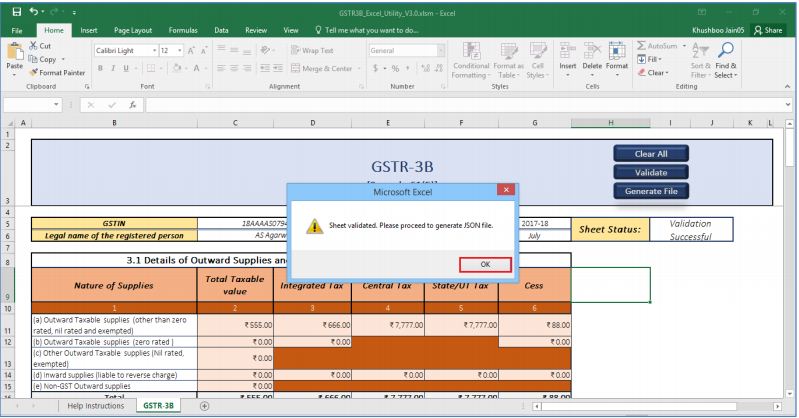The width and height of the screenshot is (799, 418).
Task: Click Merge & Center
Action: coord(322,68)
